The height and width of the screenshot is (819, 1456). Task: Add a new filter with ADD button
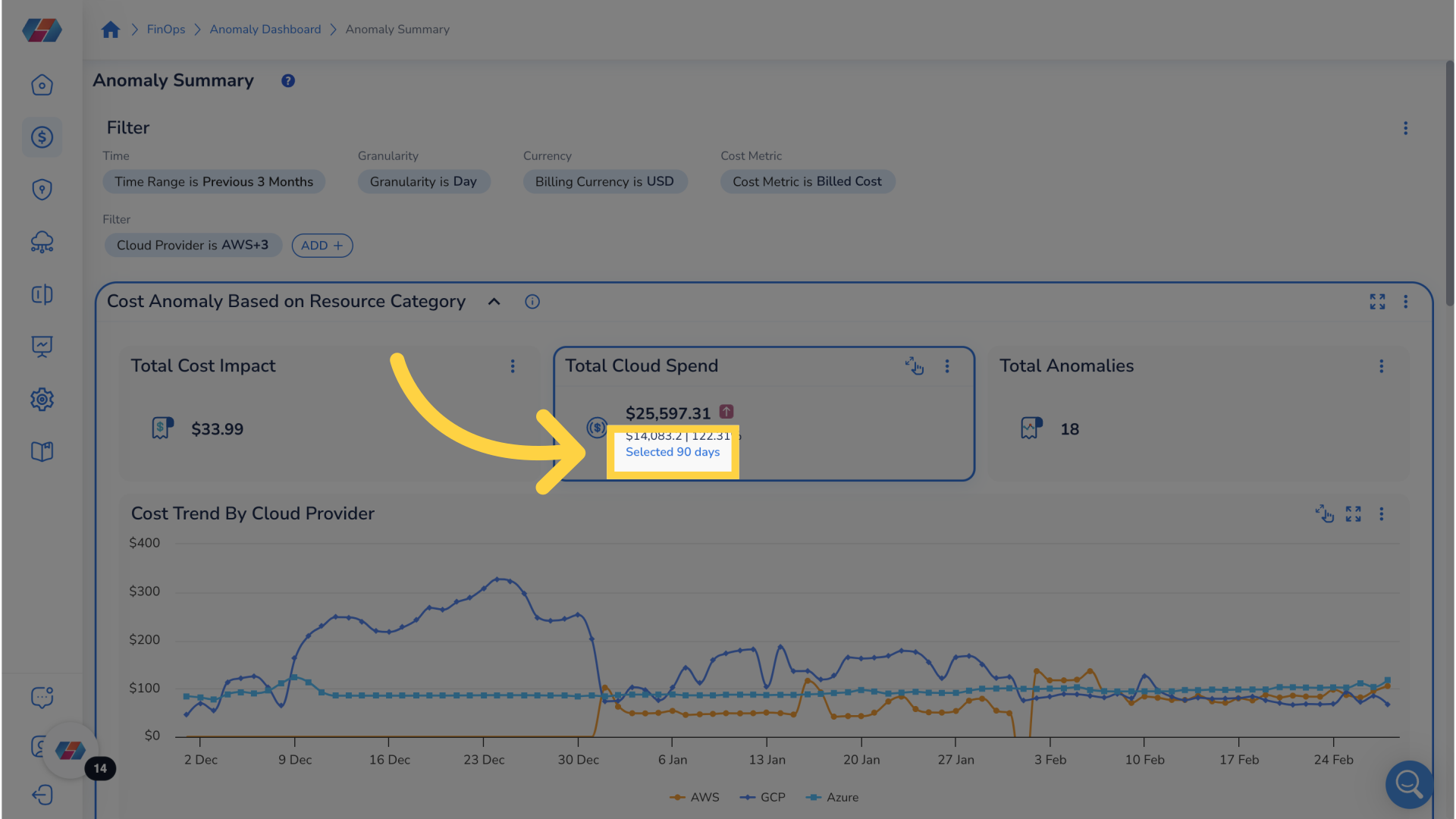pyautogui.click(x=322, y=245)
